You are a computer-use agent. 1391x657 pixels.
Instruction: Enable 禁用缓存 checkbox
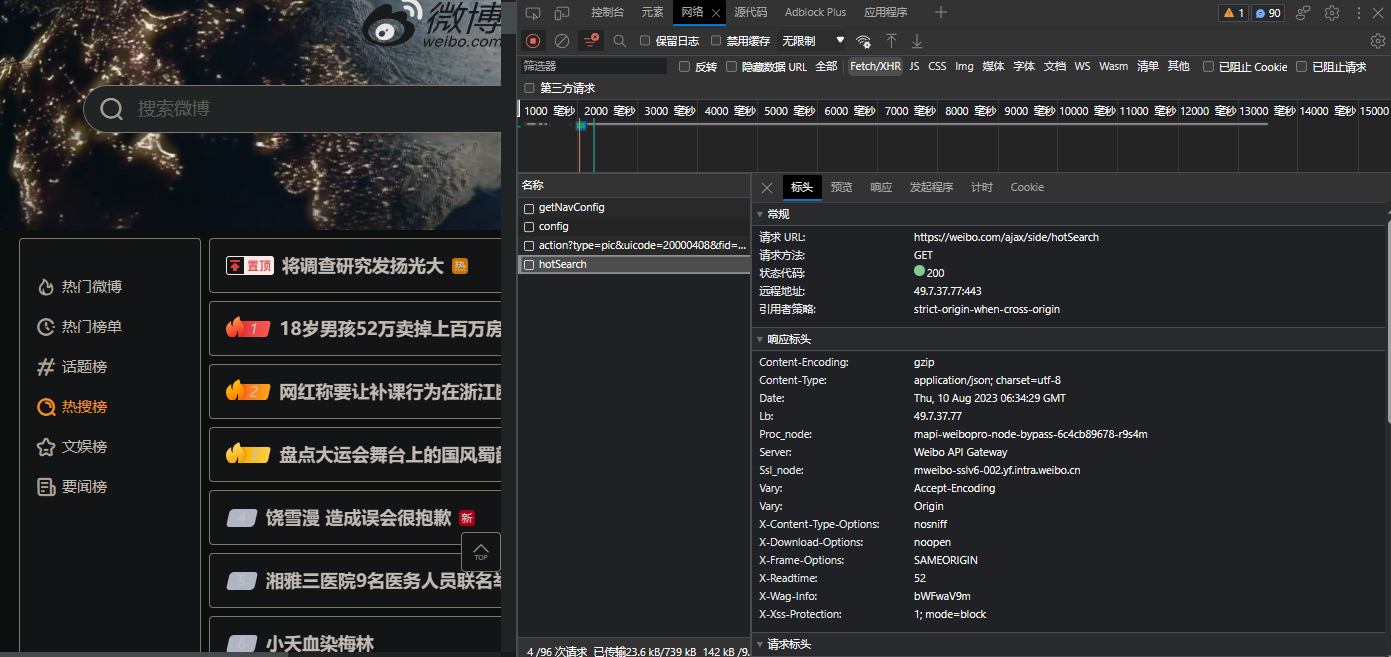click(x=716, y=41)
